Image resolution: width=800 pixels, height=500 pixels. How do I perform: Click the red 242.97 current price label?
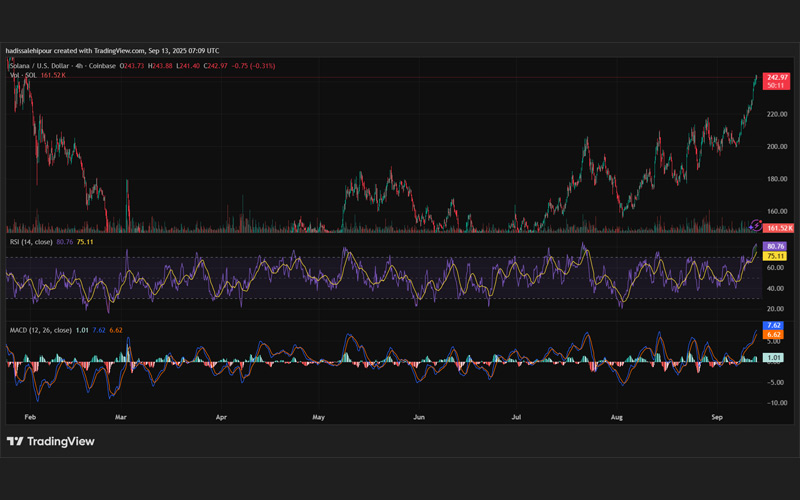pos(777,78)
